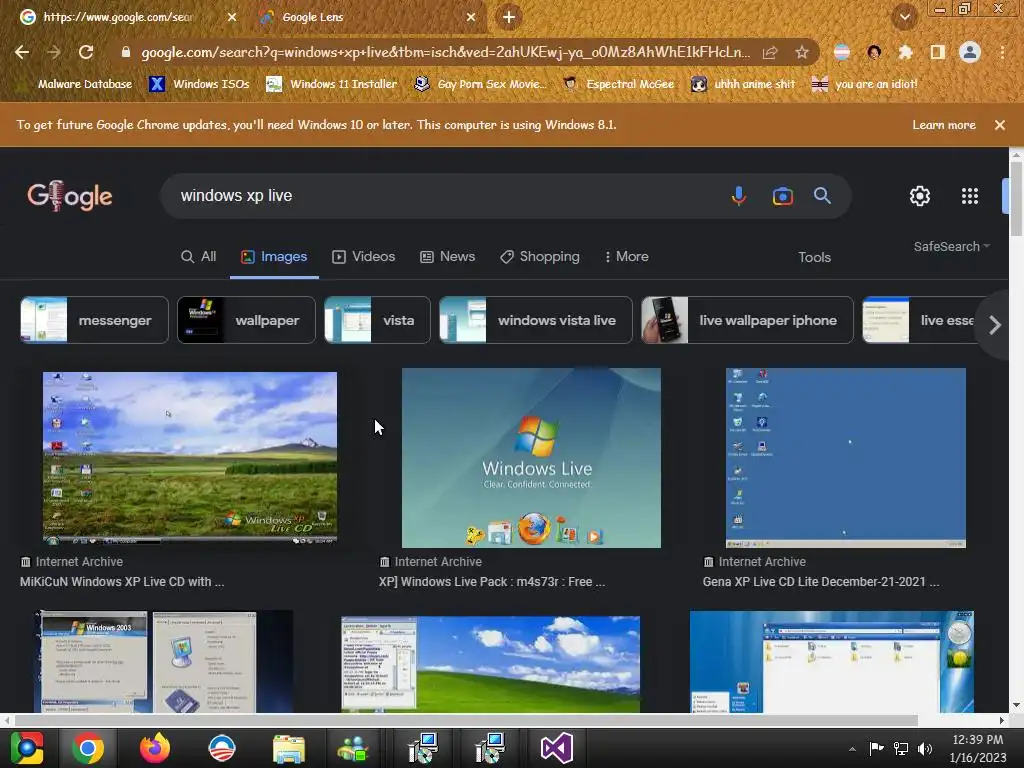Click Learn more in the update banner
The height and width of the screenshot is (768, 1024).
point(944,125)
